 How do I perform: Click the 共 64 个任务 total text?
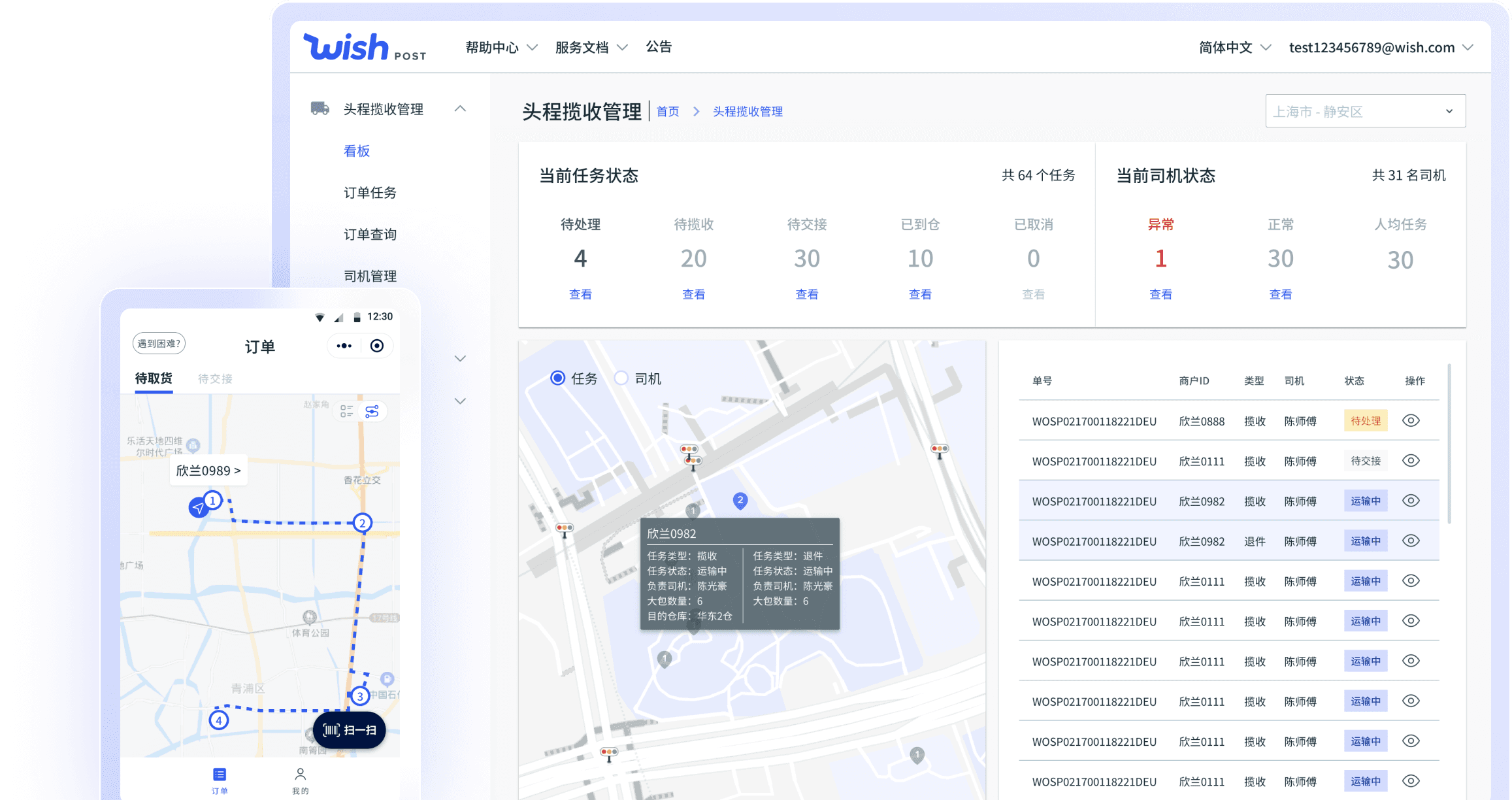[x=1038, y=175]
